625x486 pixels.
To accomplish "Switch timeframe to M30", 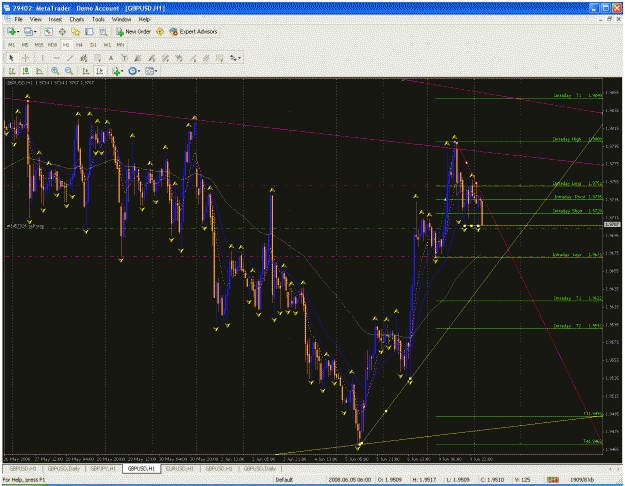I will pyautogui.click(x=52, y=45).
